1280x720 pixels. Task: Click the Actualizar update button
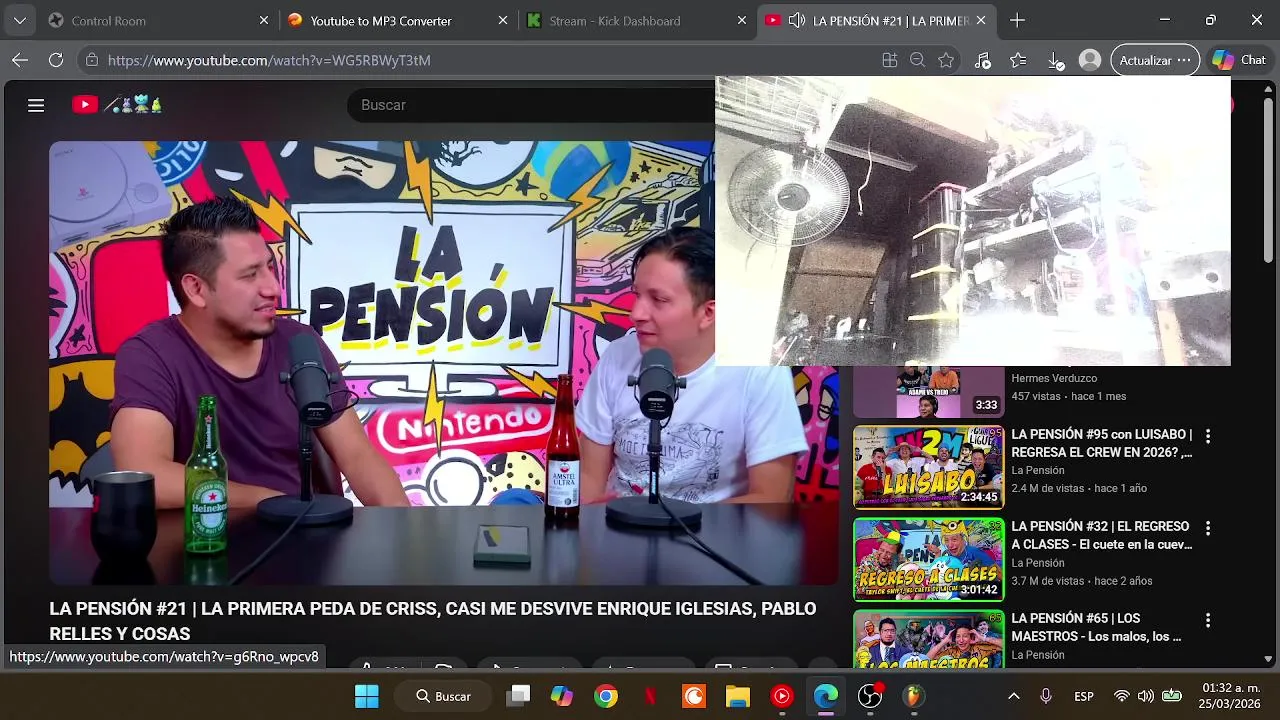click(1155, 60)
